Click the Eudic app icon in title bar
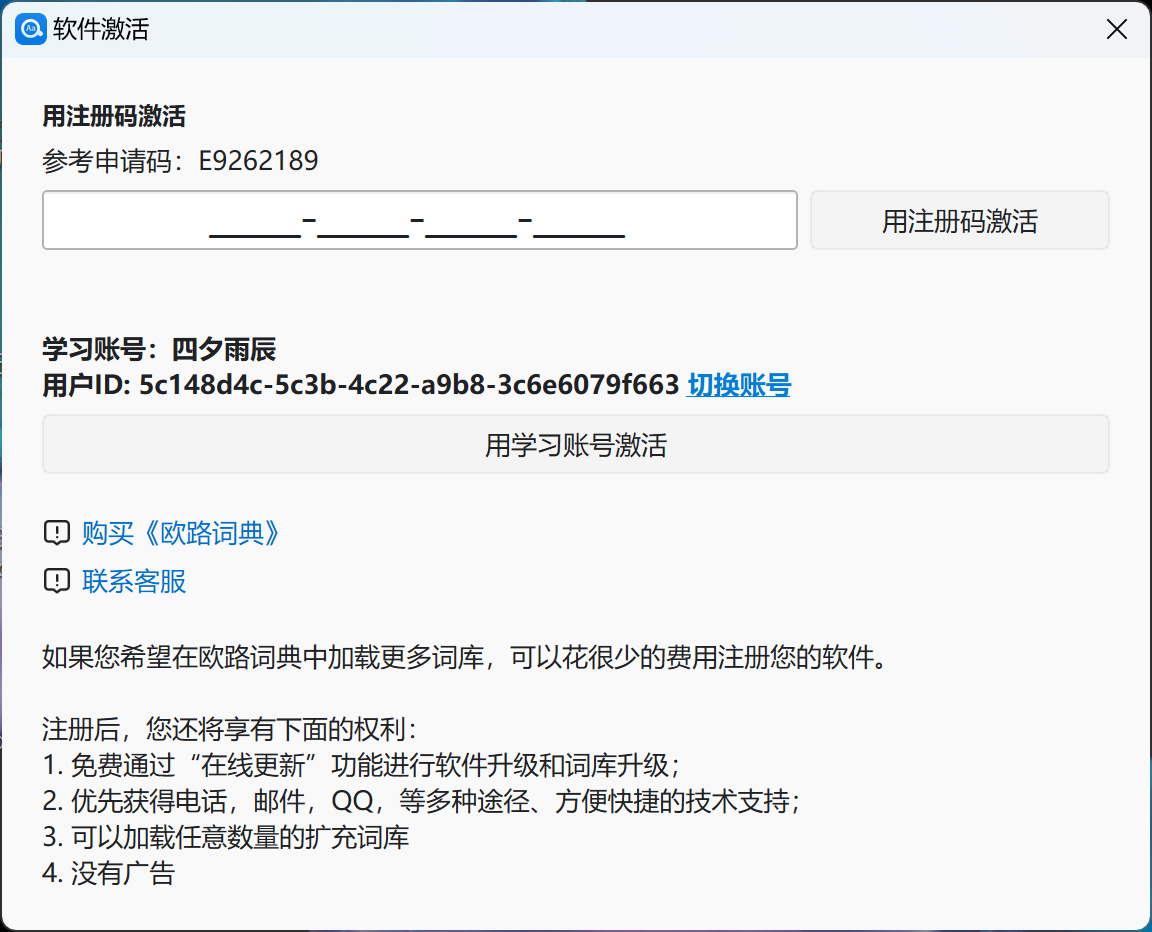Image resolution: width=1152 pixels, height=932 pixels. pos(31,29)
